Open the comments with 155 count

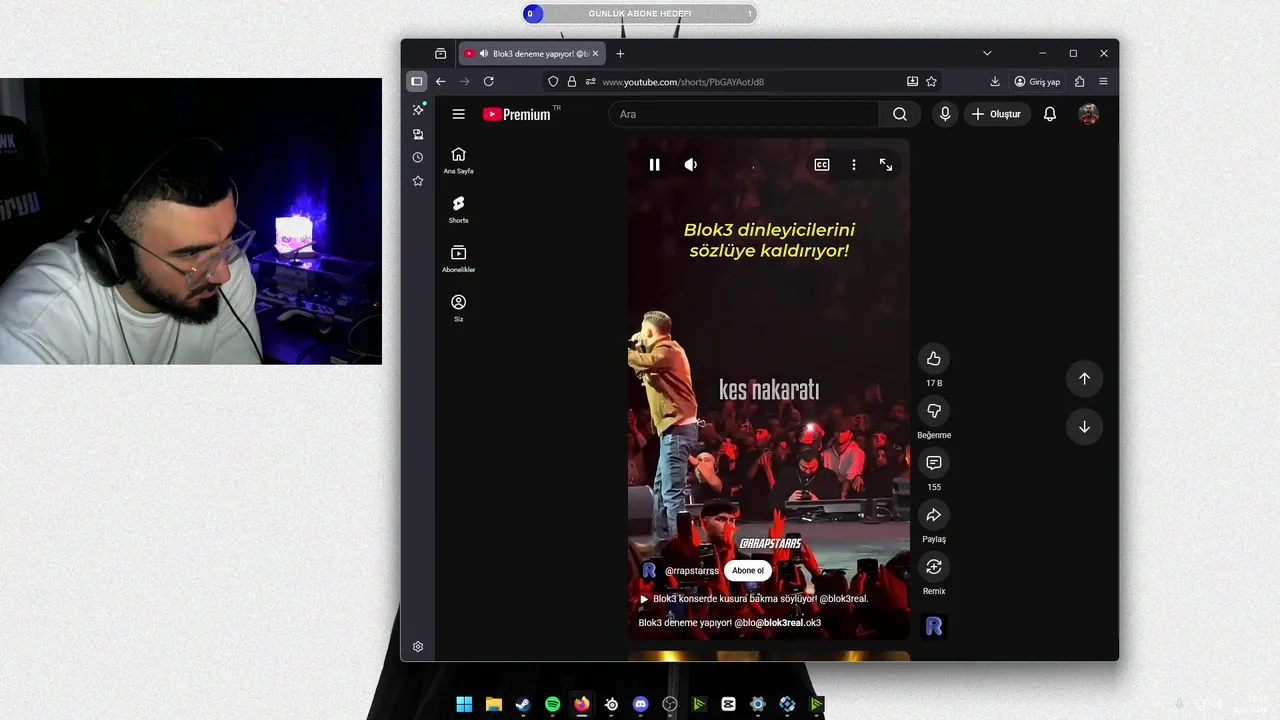(x=934, y=463)
